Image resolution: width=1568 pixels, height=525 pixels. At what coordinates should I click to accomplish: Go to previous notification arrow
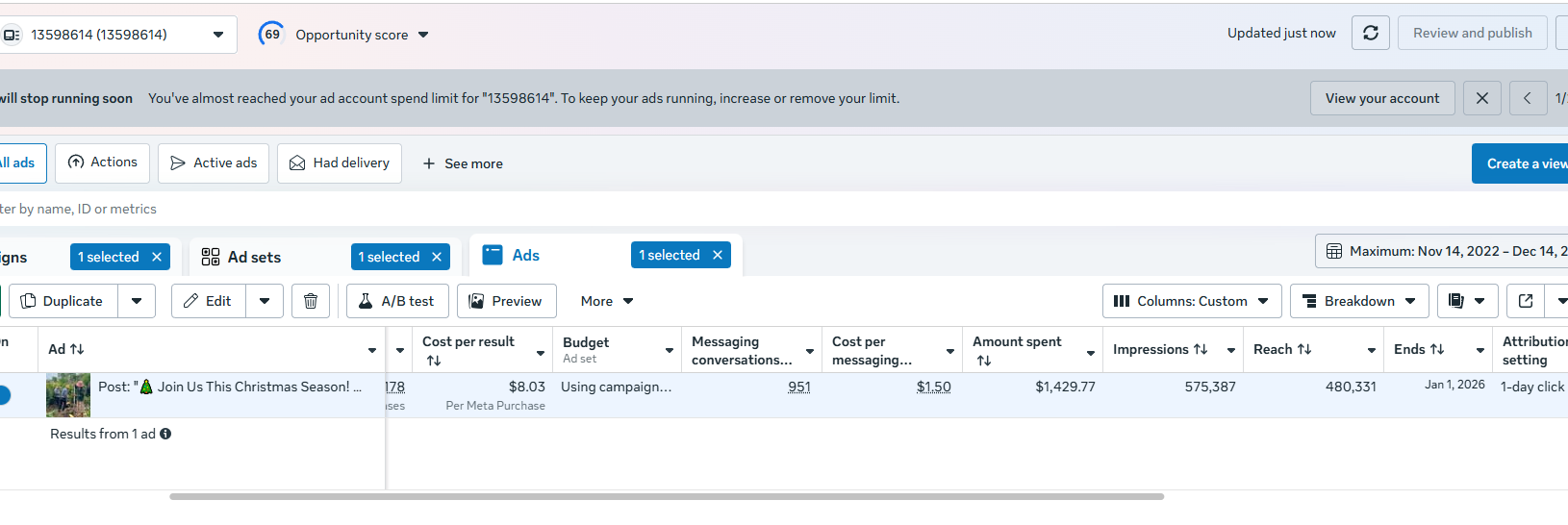(x=1527, y=98)
